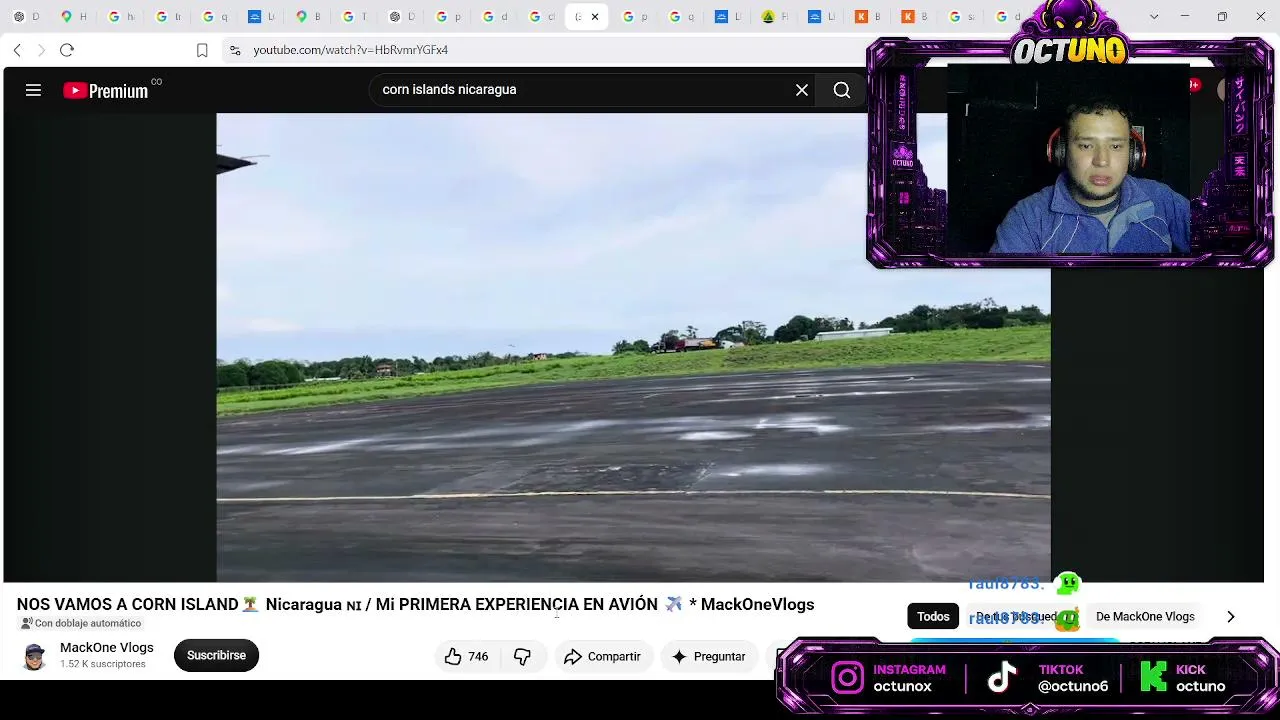Switch to the Google tab labeled T
This screenshot has height=720, width=1280.
point(355,17)
